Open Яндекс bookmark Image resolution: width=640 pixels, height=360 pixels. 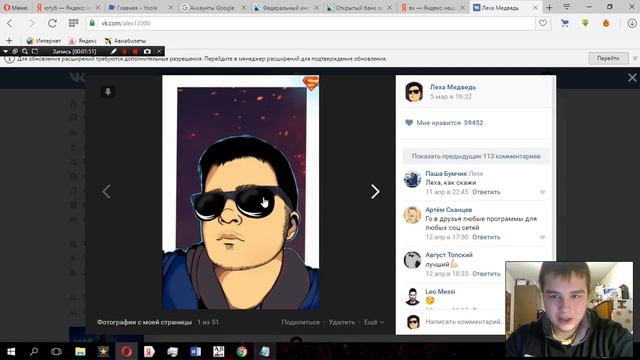coord(82,41)
